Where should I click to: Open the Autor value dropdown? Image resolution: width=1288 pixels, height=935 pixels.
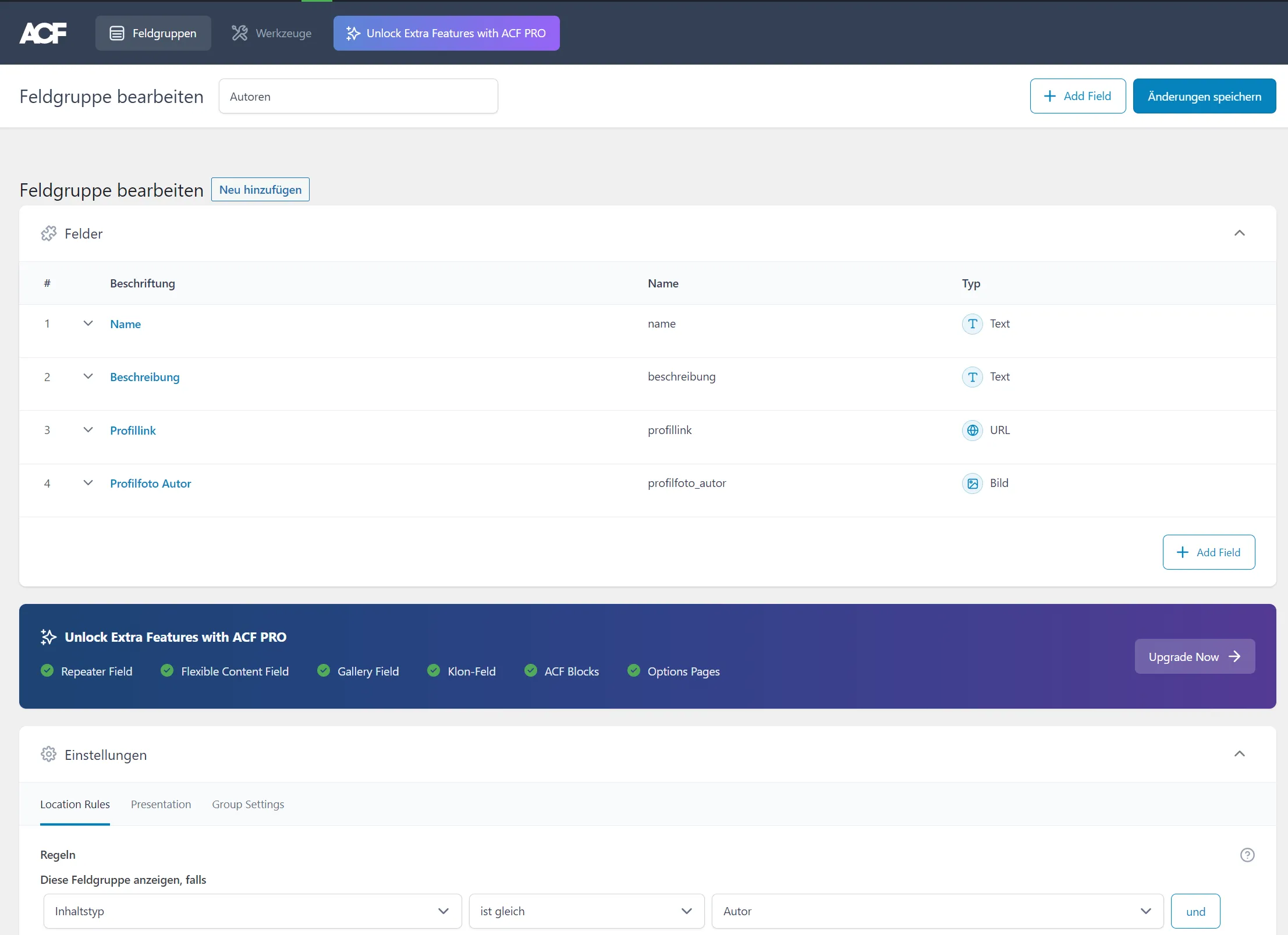[x=938, y=911]
